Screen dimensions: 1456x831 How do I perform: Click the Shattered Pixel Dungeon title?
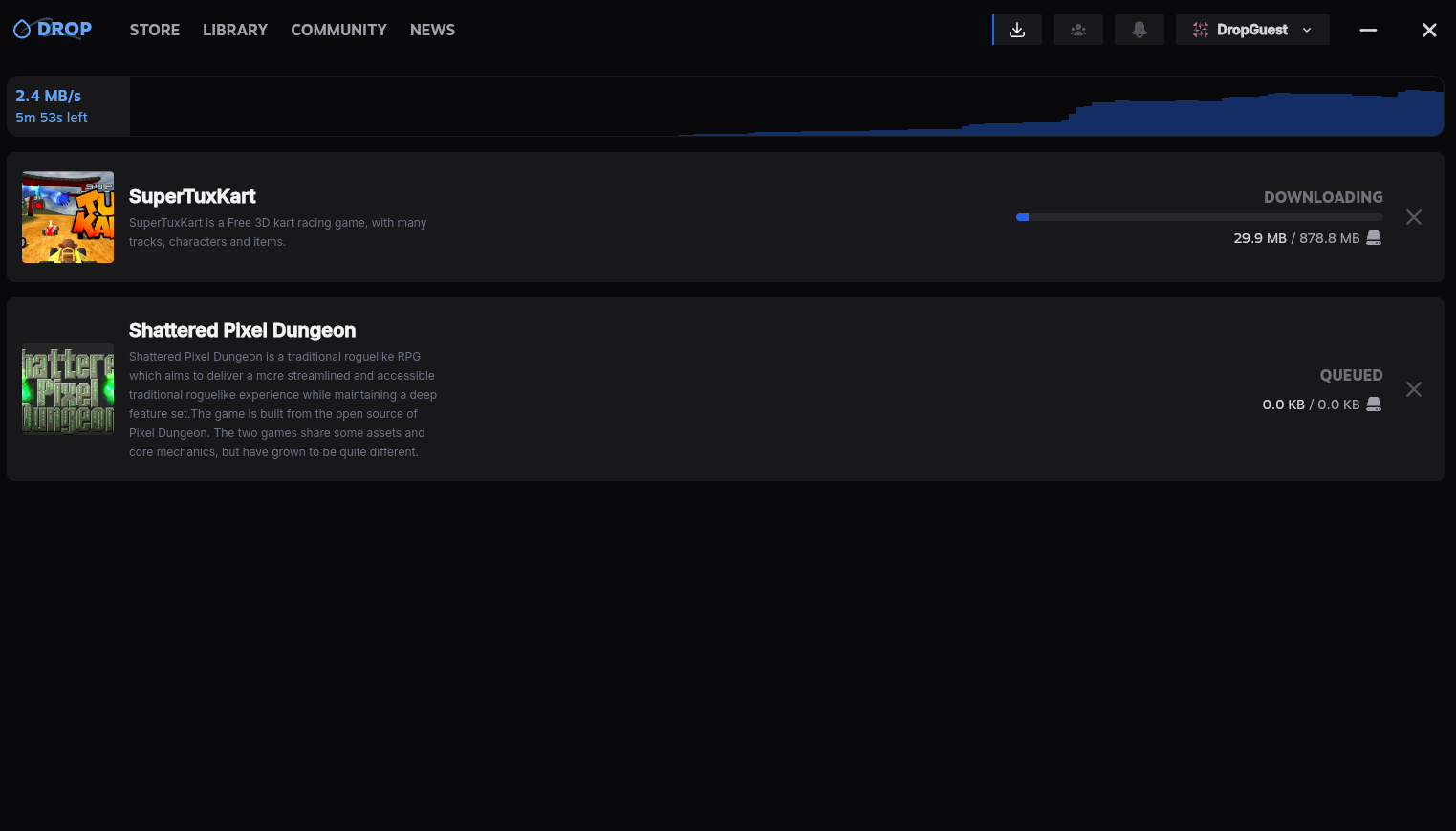(242, 330)
